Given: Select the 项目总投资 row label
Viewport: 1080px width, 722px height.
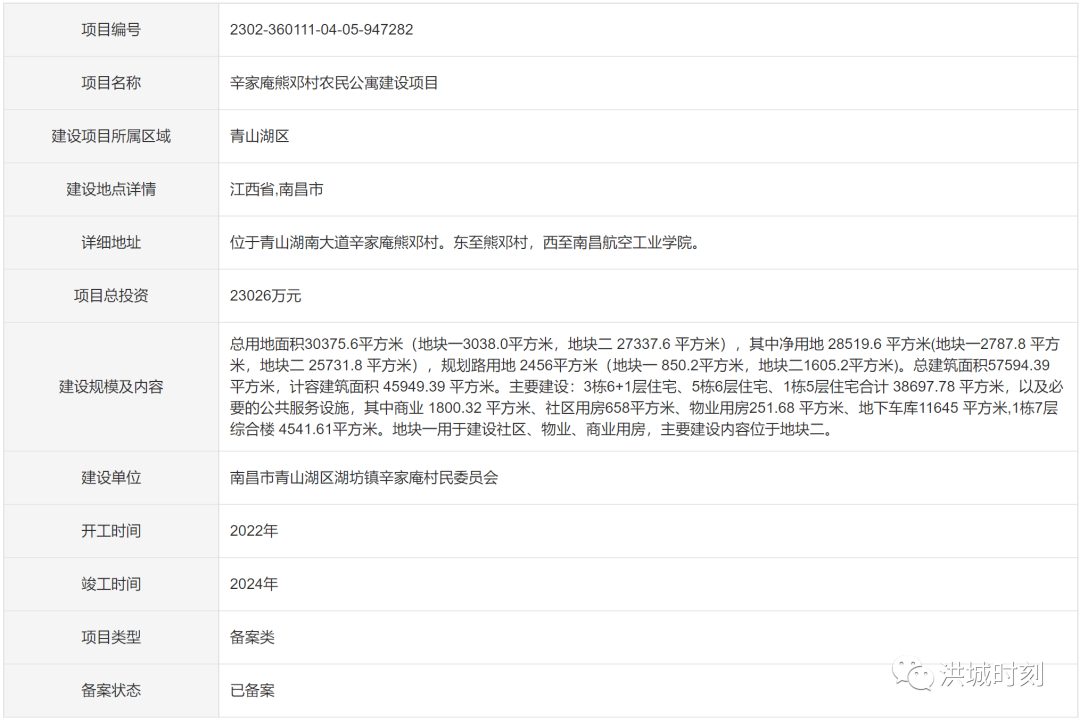Looking at the screenshot, I should pyautogui.click(x=110, y=295).
